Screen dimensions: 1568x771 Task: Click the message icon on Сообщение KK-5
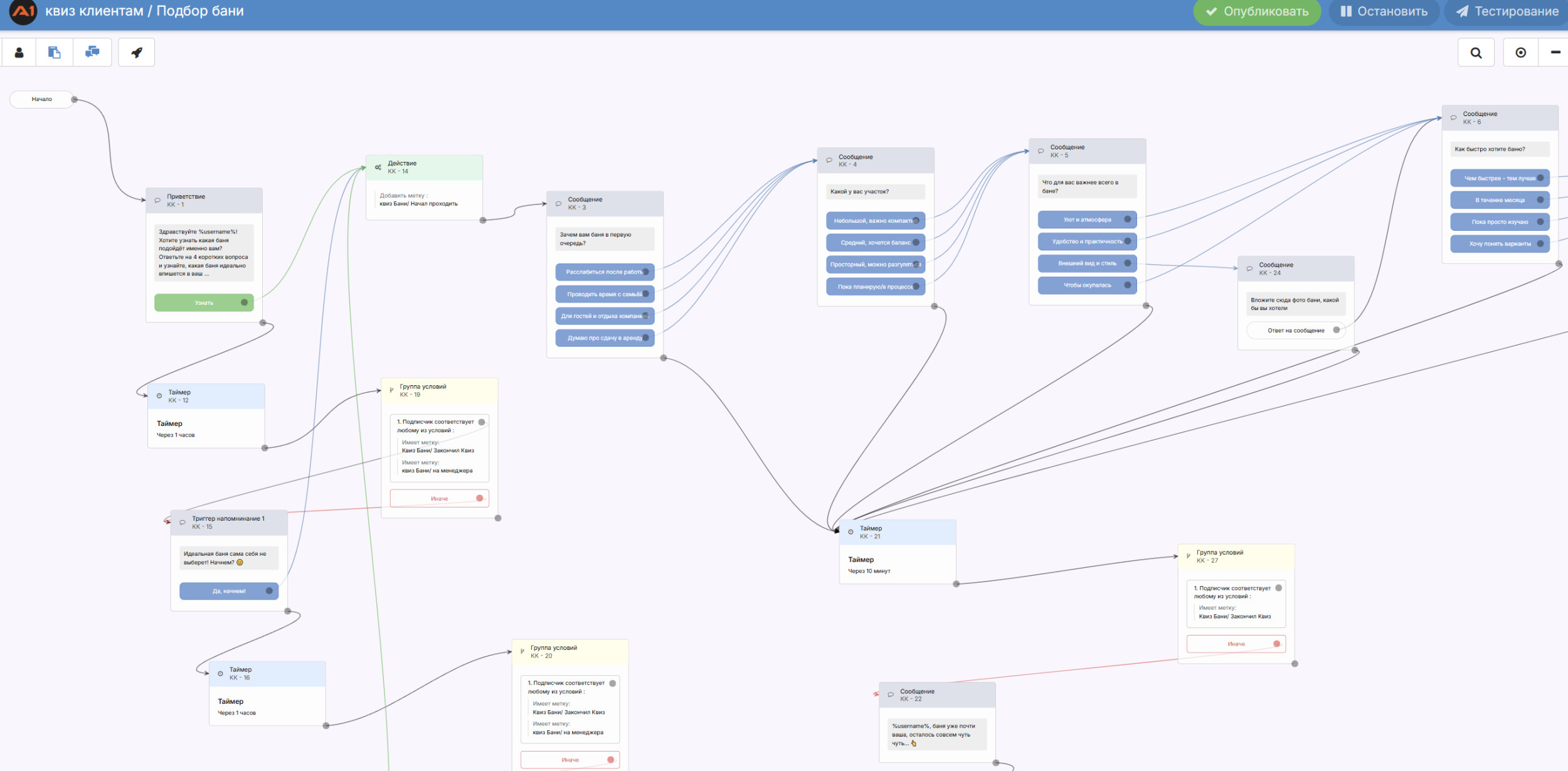click(1041, 151)
